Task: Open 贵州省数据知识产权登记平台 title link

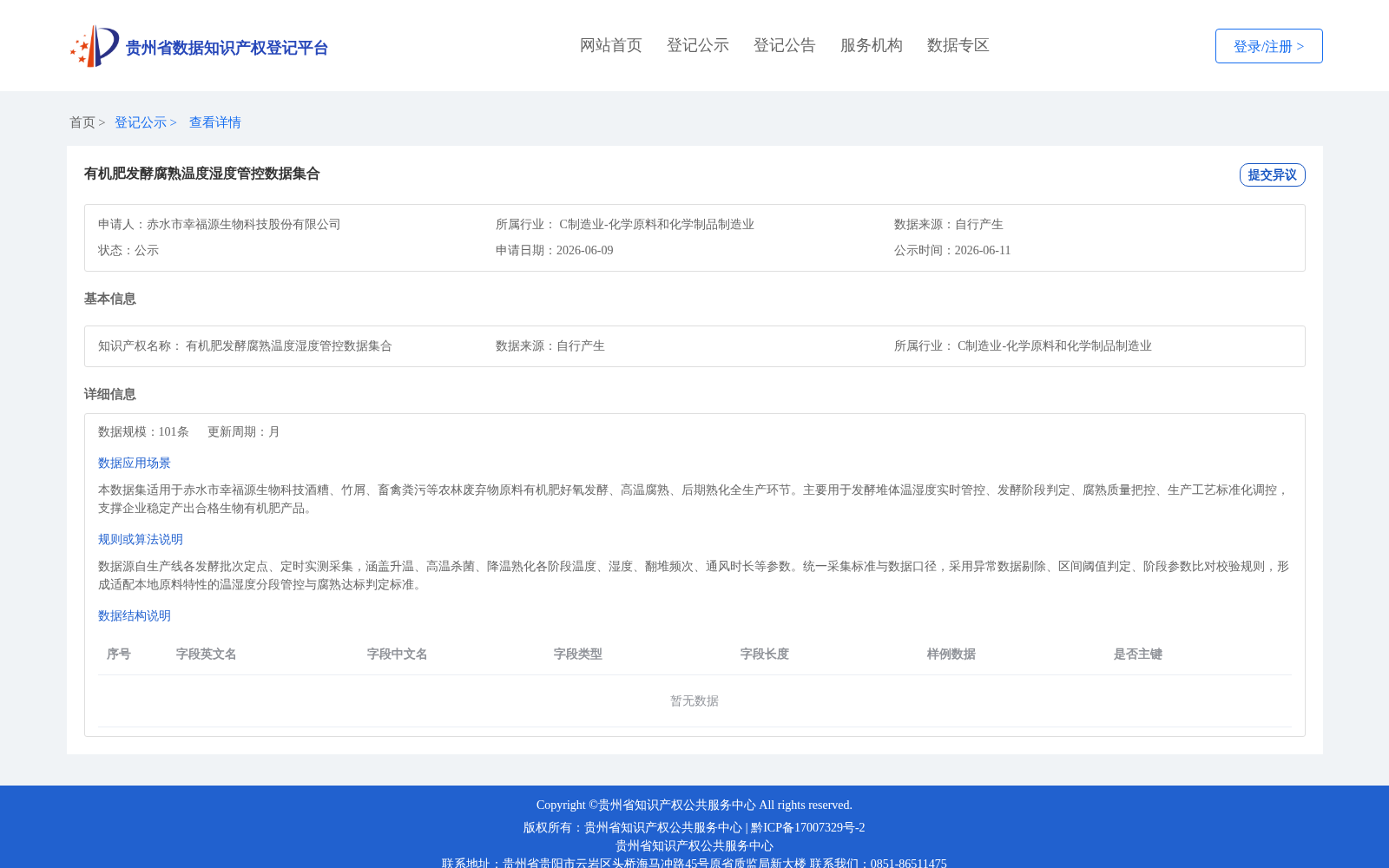Action: 227,48
